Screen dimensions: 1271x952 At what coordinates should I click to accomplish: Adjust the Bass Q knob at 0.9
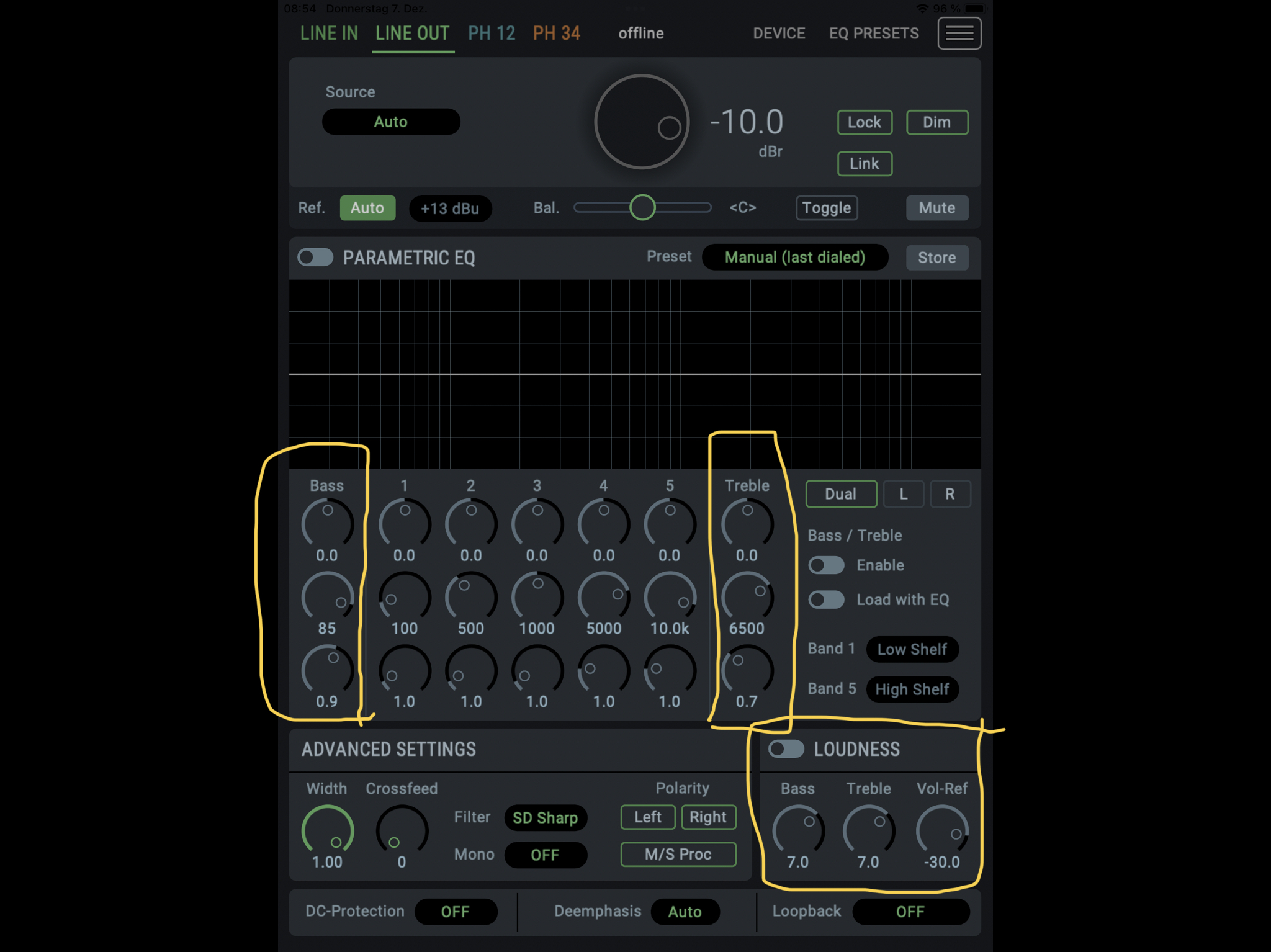pyautogui.click(x=327, y=670)
